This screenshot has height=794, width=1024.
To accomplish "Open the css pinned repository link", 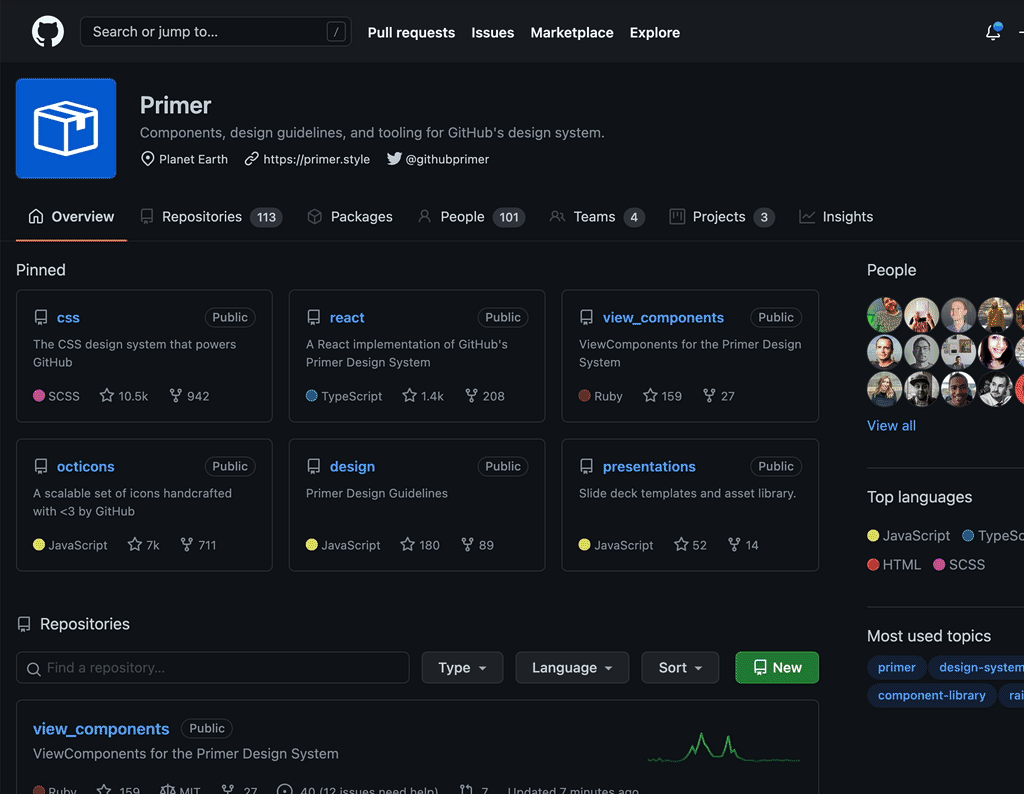I will pos(68,317).
